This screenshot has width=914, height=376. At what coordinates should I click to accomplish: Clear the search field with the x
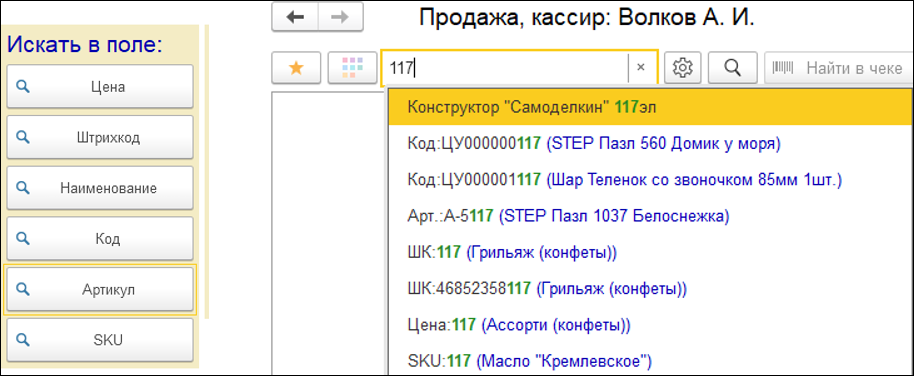click(641, 68)
